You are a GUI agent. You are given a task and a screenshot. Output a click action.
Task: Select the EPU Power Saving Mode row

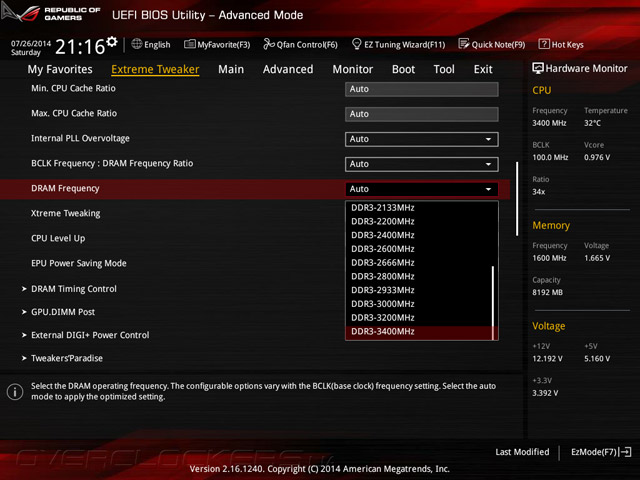coord(79,264)
